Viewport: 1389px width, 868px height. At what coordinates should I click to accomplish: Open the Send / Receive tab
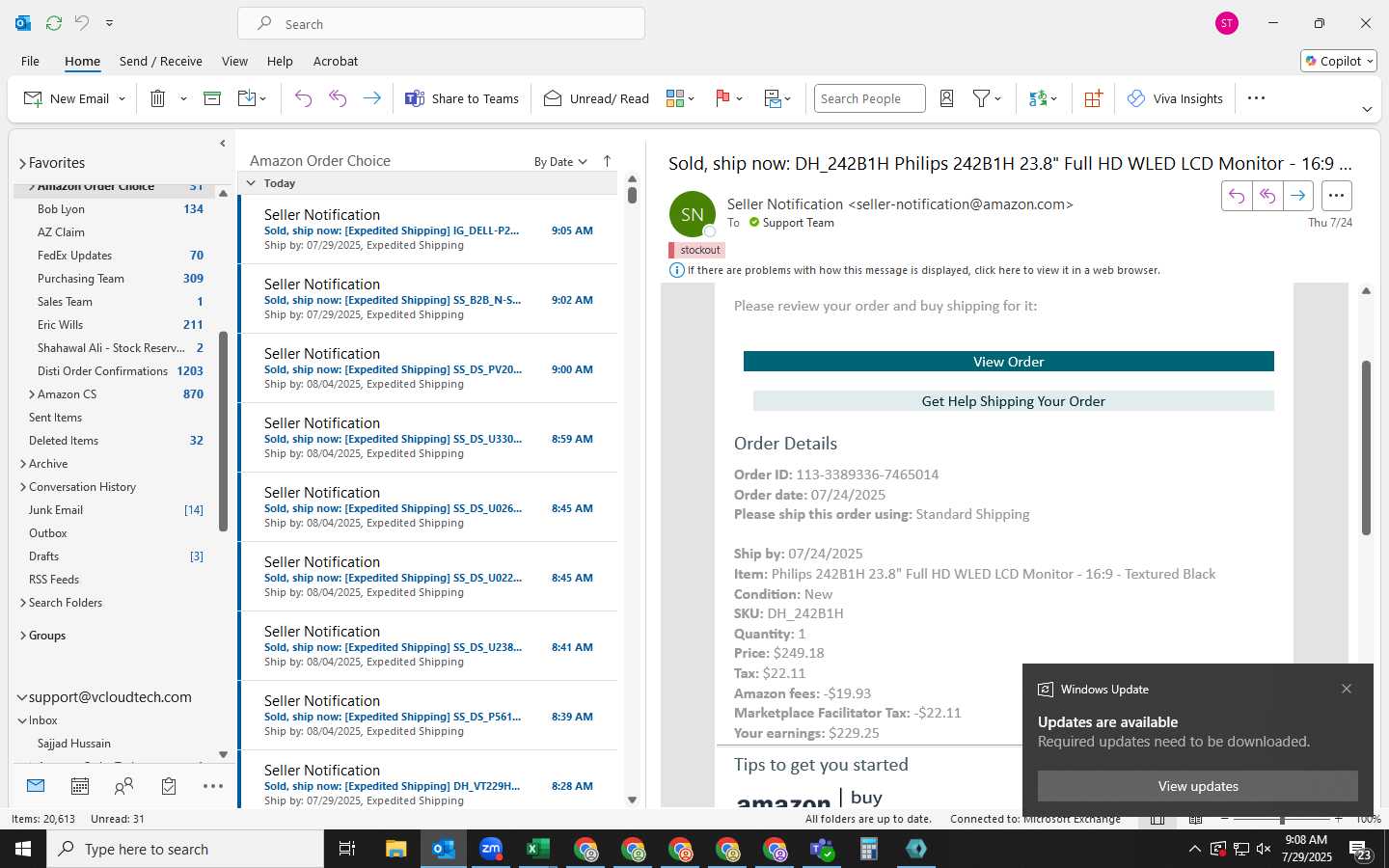[161, 61]
